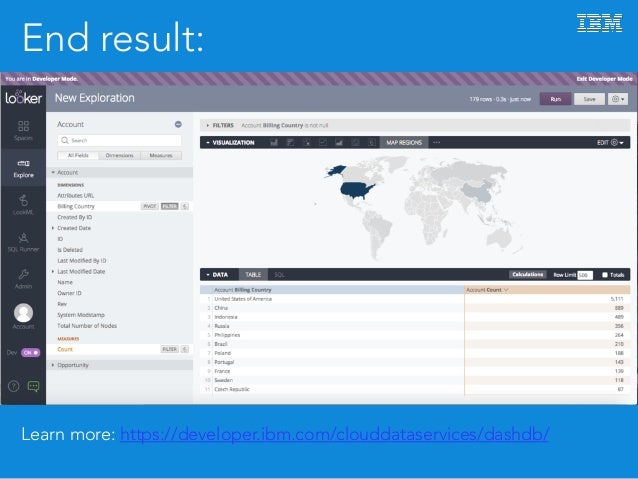The height and width of the screenshot is (479, 638).
Task: Collapse the VISUALIZATION section
Action: (230, 142)
